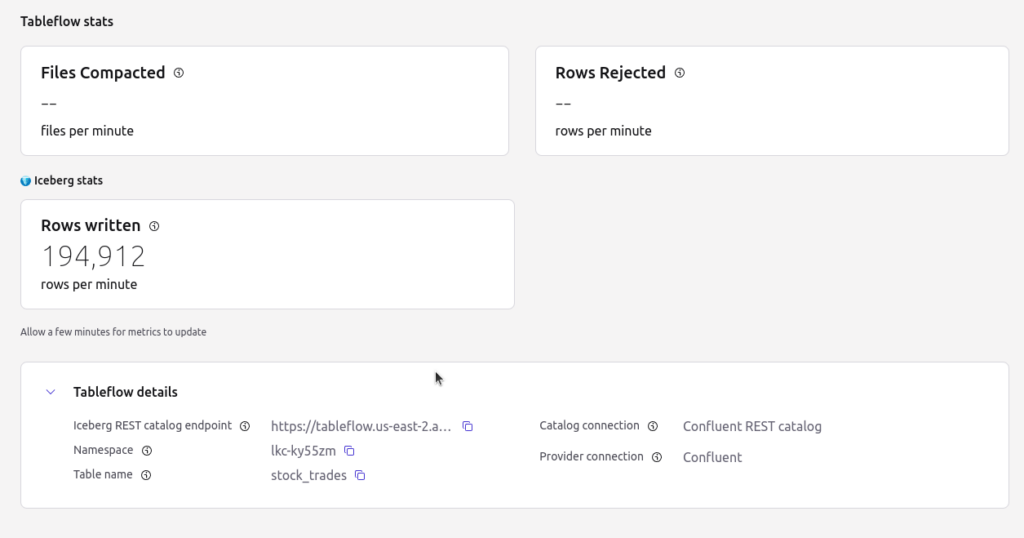Image resolution: width=1024 pixels, height=538 pixels.
Task: Click the Provider connection info icon
Action: 657,457
